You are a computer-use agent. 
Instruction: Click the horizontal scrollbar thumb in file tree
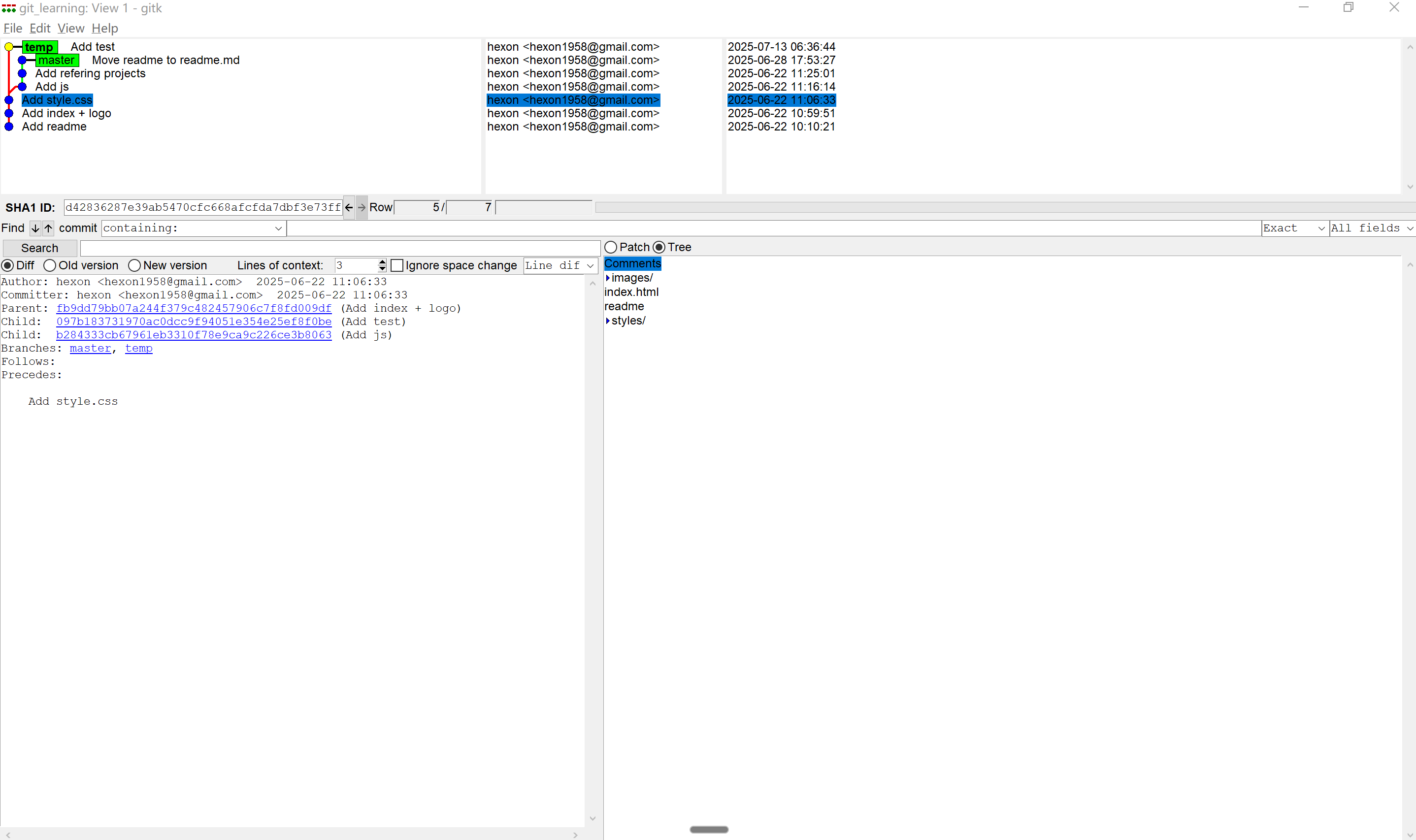coord(709,829)
